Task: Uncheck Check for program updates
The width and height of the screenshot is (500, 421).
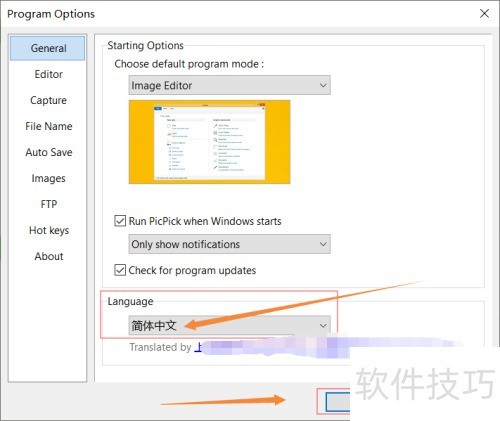Action: click(x=120, y=270)
